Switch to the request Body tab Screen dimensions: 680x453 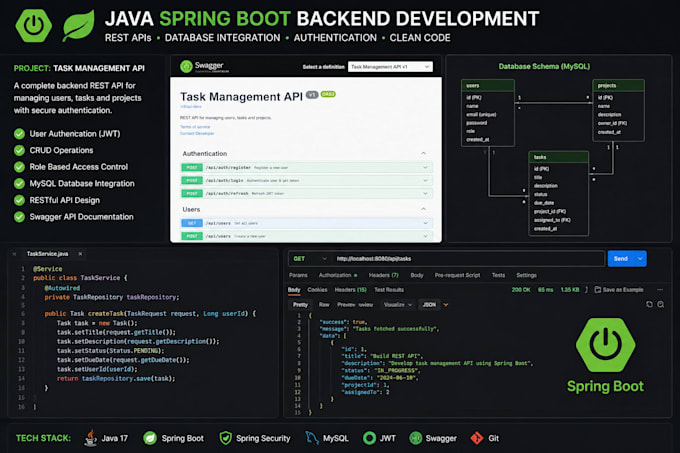coord(417,275)
